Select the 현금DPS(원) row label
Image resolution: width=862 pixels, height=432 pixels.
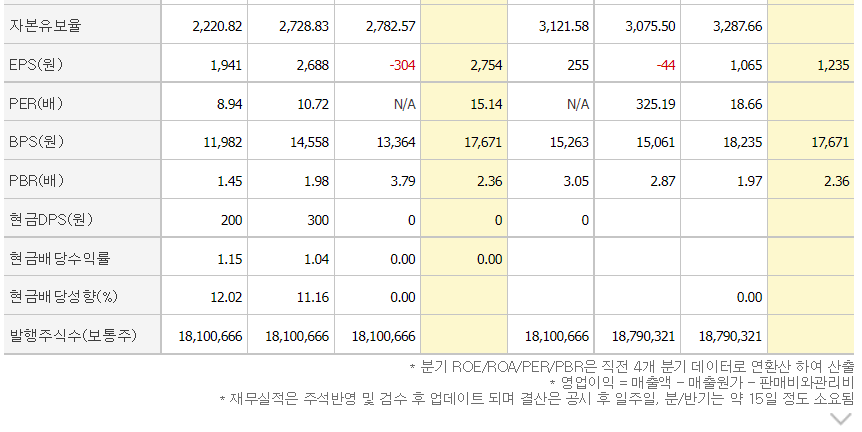(x=51, y=220)
